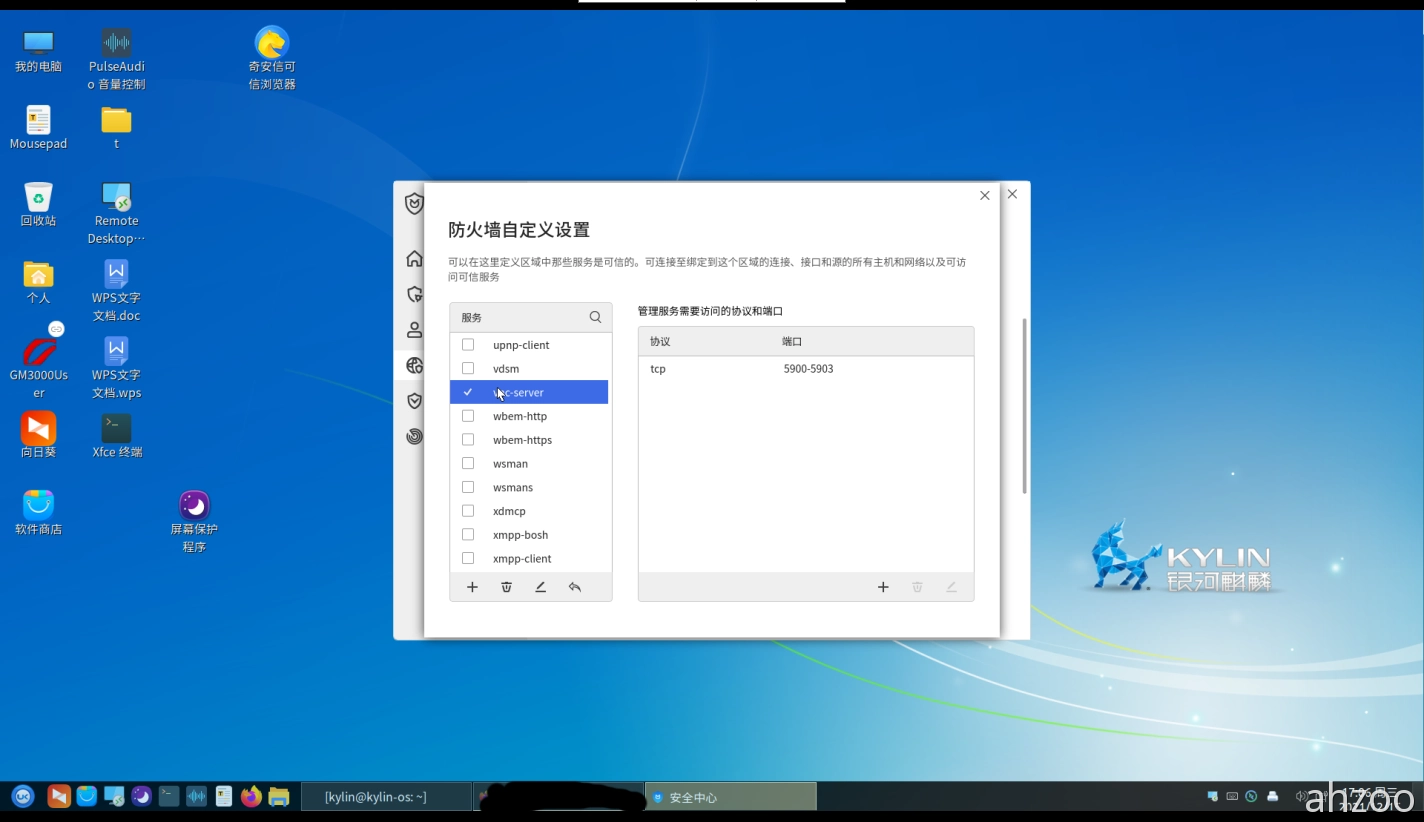Enable the xdmcp service checkbox
This screenshot has height=822, width=1424.
pos(467,510)
